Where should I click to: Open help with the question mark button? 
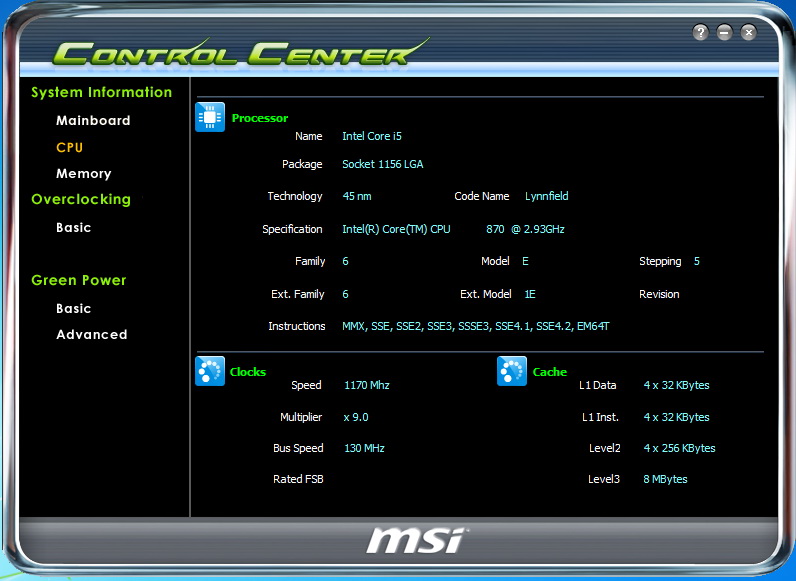(701, 32)
